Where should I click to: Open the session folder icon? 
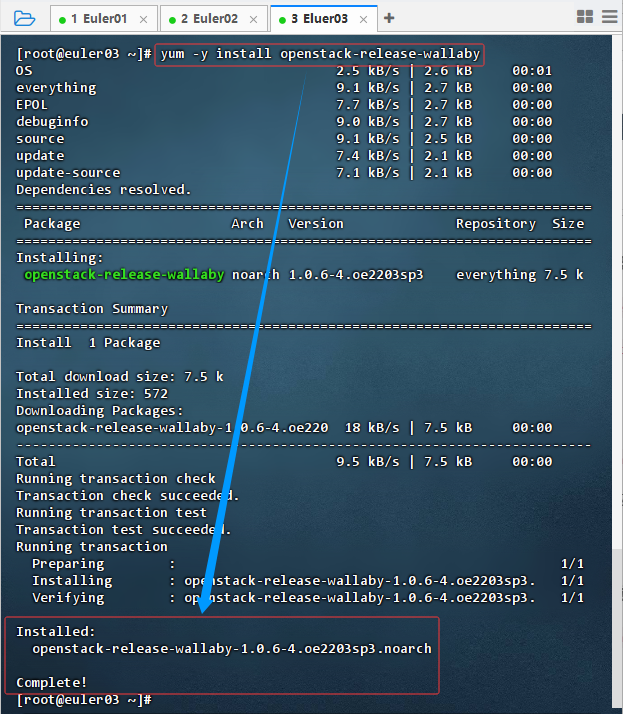tap(24, 18)
